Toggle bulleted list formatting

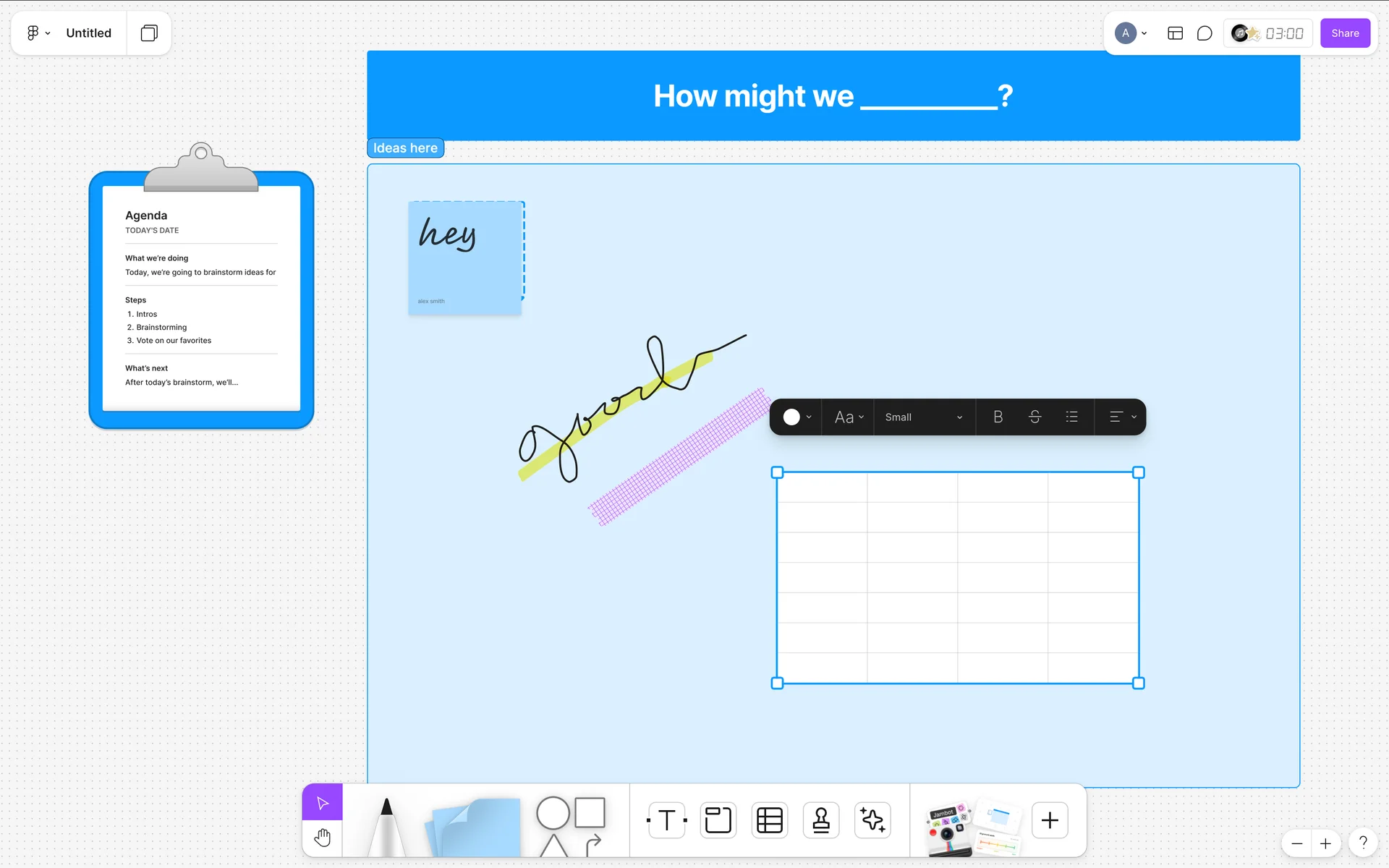[x=1071, y=417]
